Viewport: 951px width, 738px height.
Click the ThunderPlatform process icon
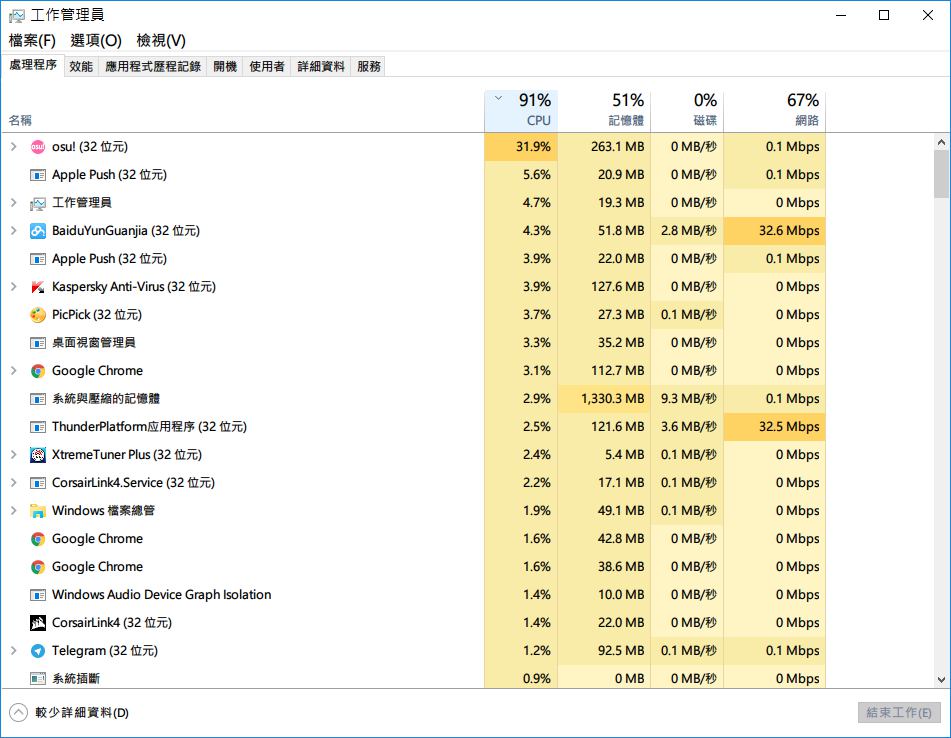click(x=38, y=427)
